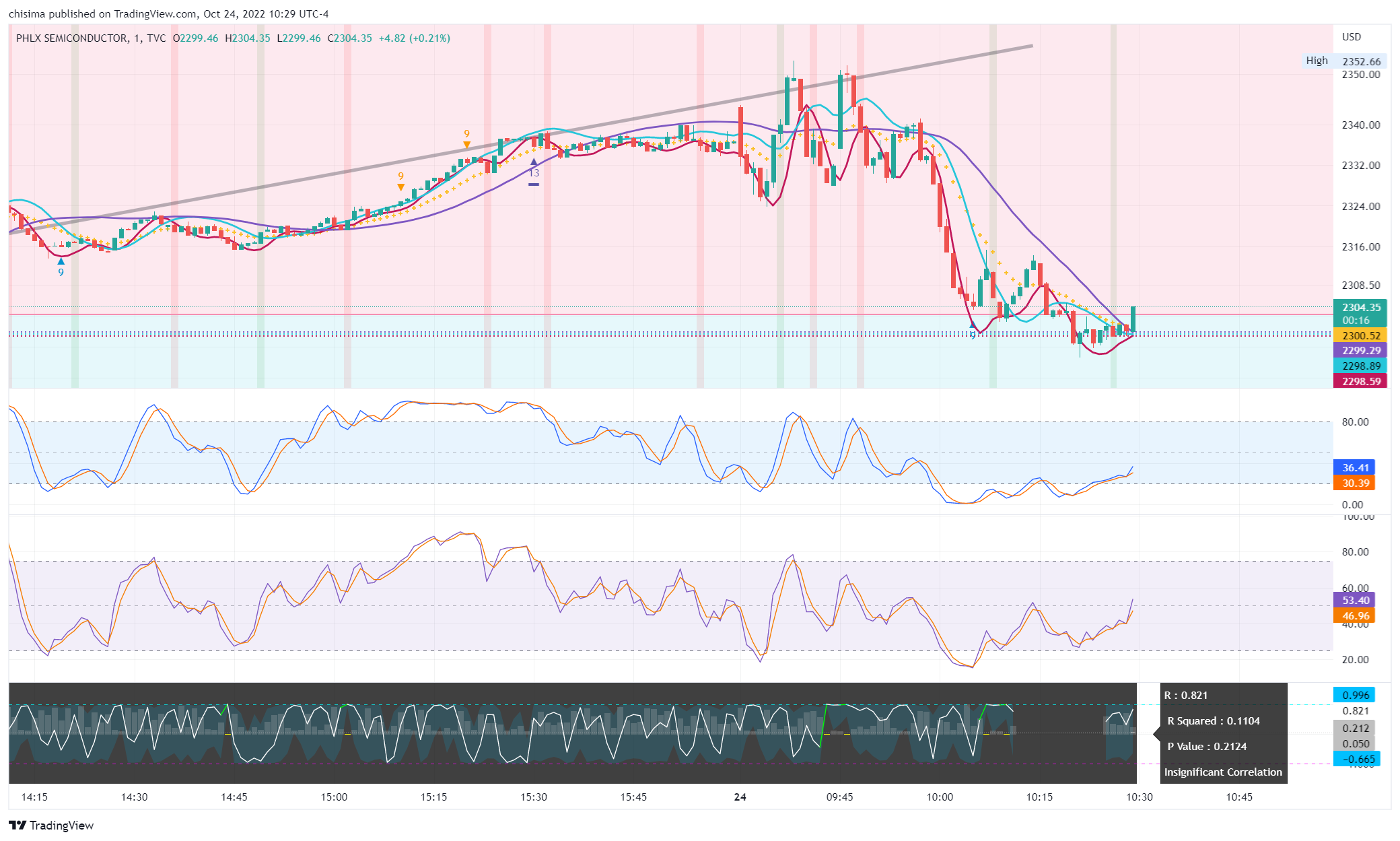This screenshot has width=1400, height=841.
Task: Click the Insignificant Correlation text
Action: tap(1222, 772)
